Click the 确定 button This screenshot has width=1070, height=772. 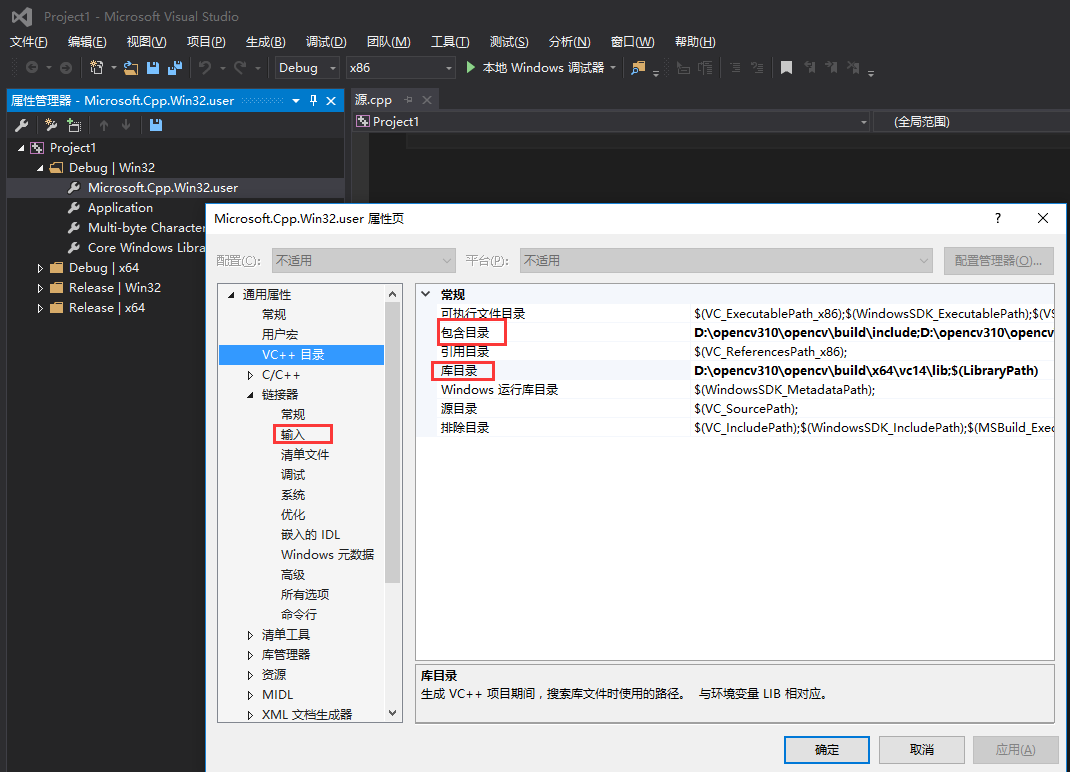827,749
